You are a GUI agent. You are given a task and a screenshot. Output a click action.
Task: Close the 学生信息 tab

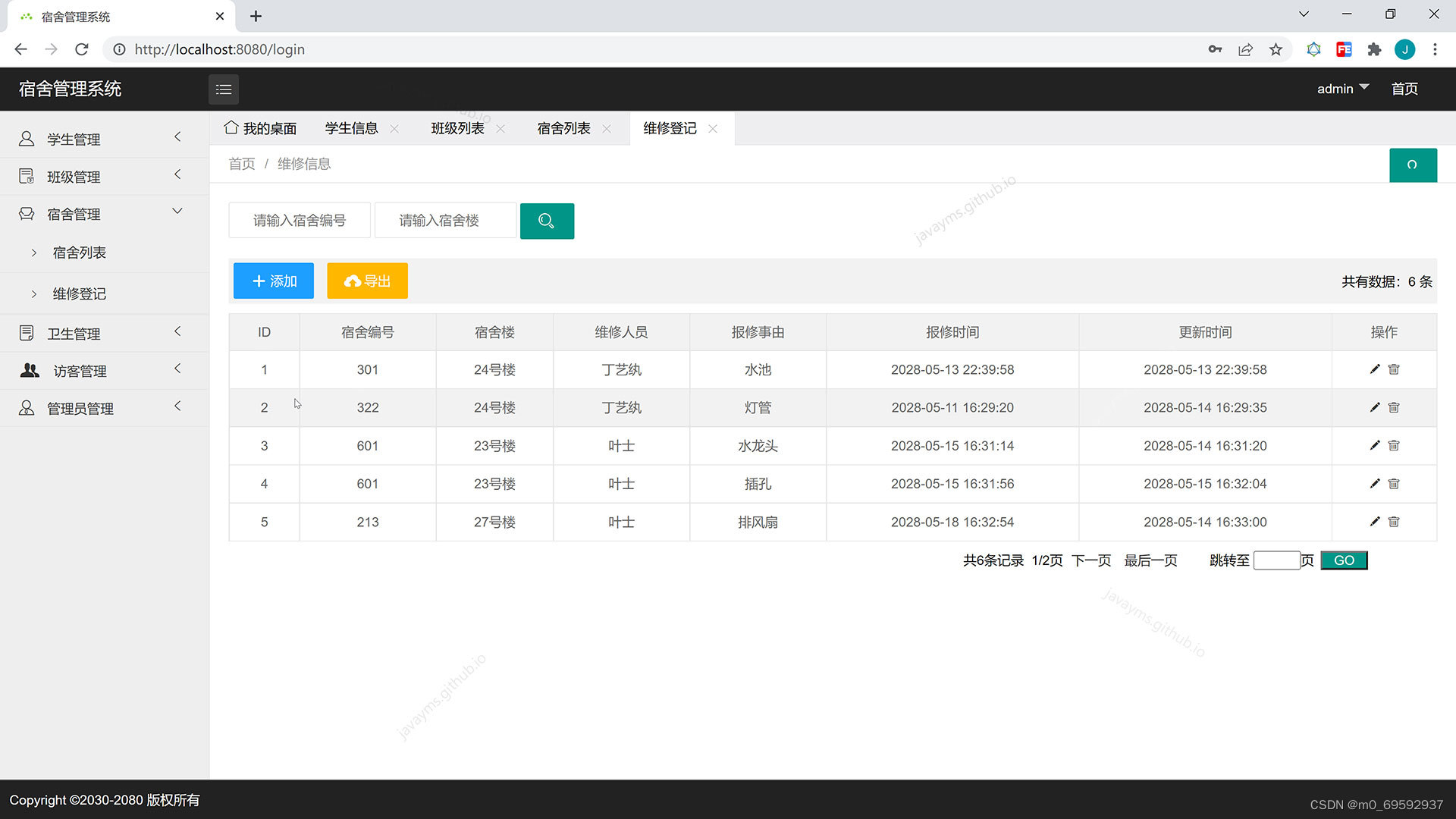(394, 129)
